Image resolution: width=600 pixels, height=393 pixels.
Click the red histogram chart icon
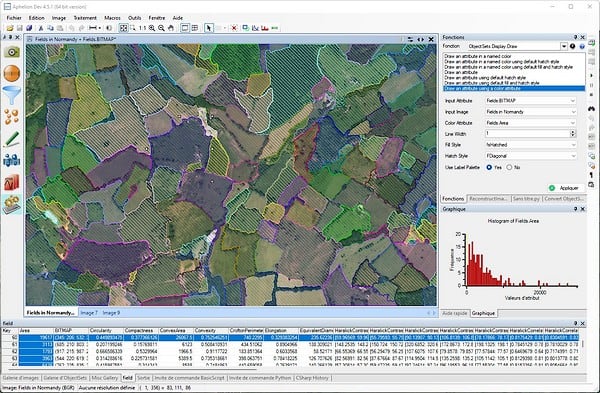(x=265, y=28)
